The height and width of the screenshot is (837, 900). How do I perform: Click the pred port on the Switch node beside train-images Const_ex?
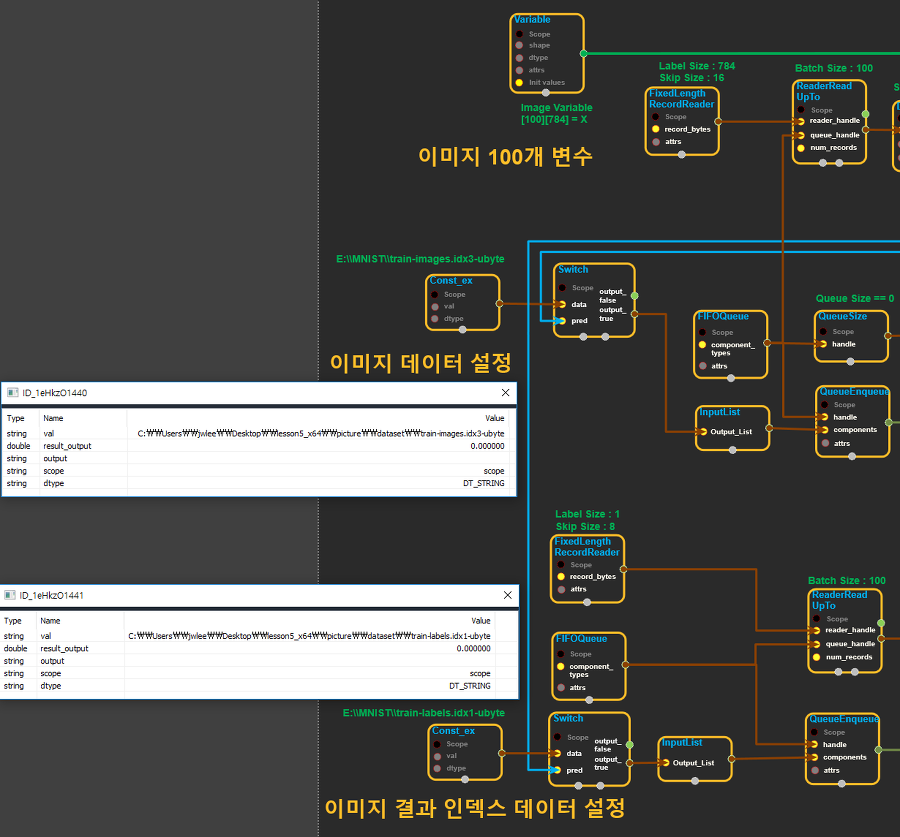pos(562,321)
